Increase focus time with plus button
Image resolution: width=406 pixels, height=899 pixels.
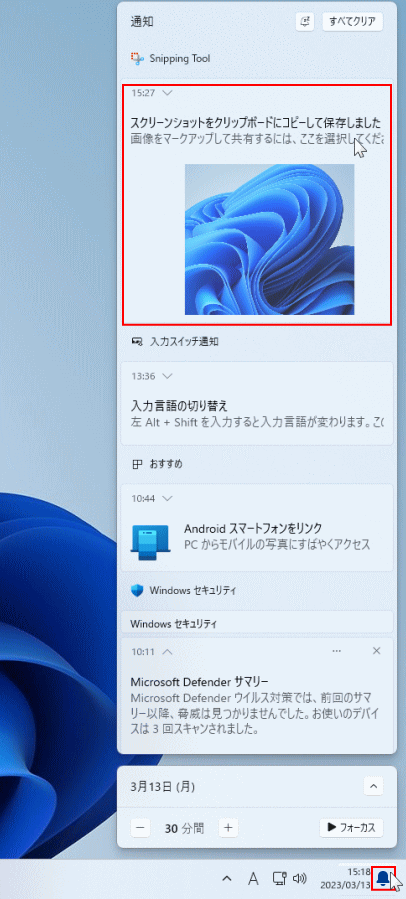[228, 827]
